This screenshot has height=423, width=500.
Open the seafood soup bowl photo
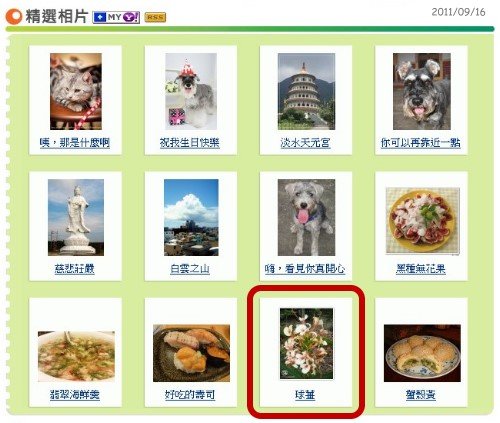click(76, 356)
